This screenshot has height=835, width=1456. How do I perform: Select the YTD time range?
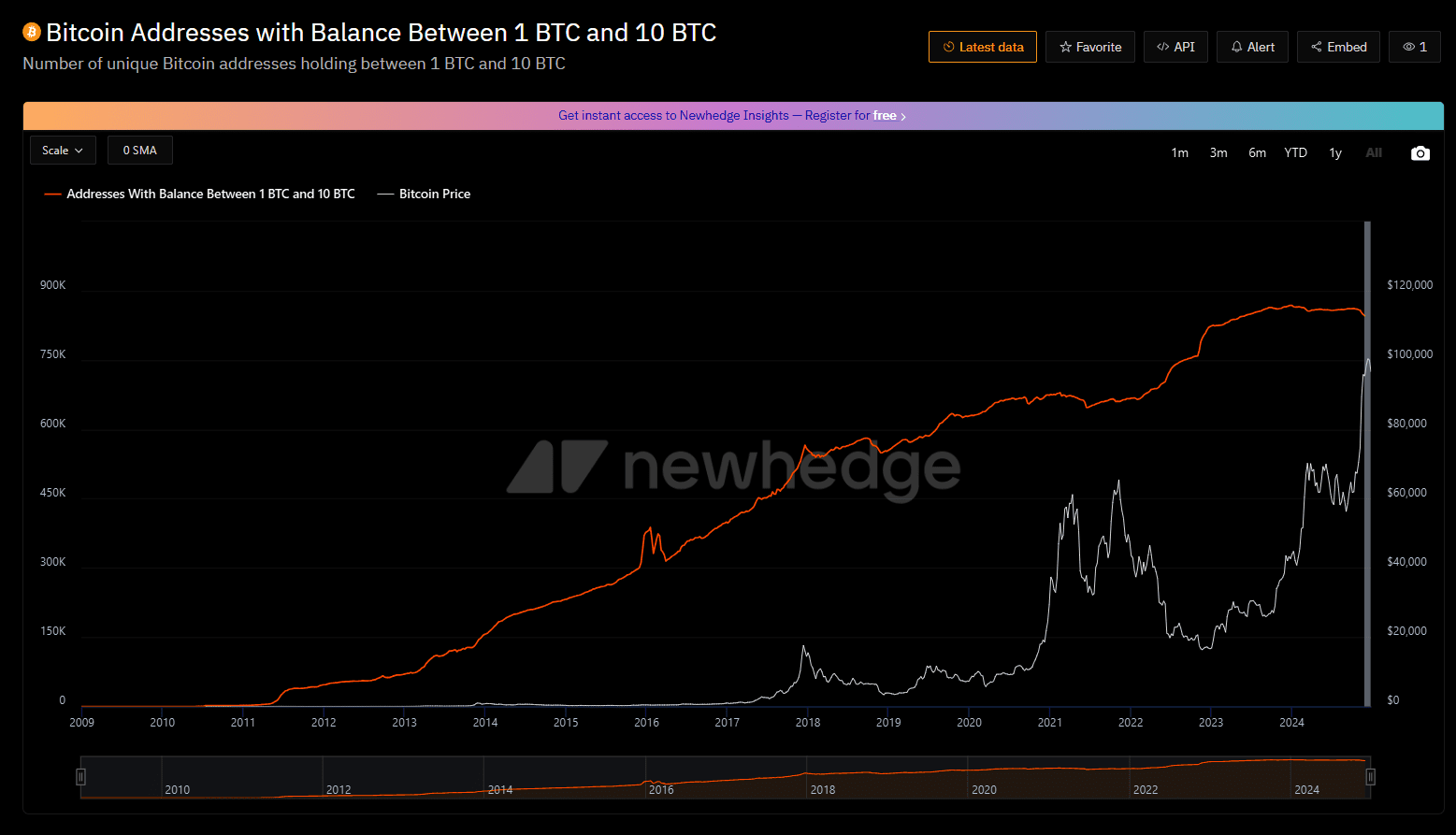pyautogui.click(x=1296, y=152)
